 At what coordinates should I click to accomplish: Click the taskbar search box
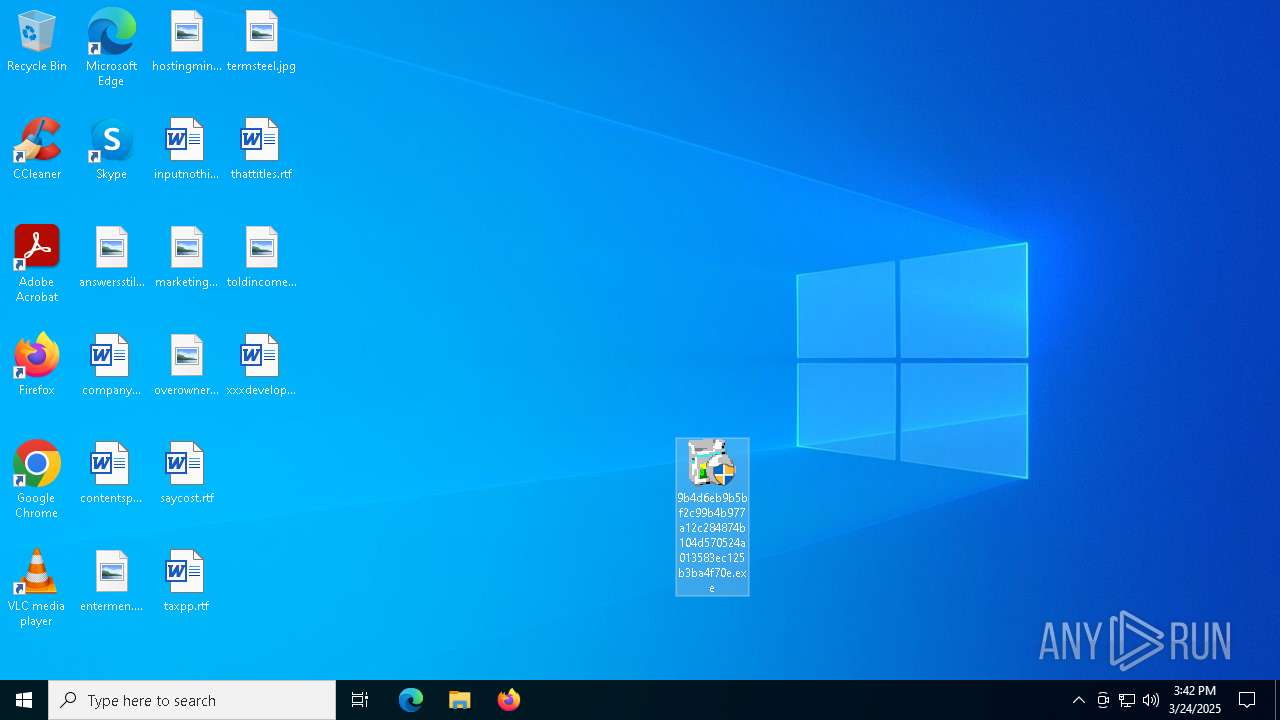tap(192, 700)
